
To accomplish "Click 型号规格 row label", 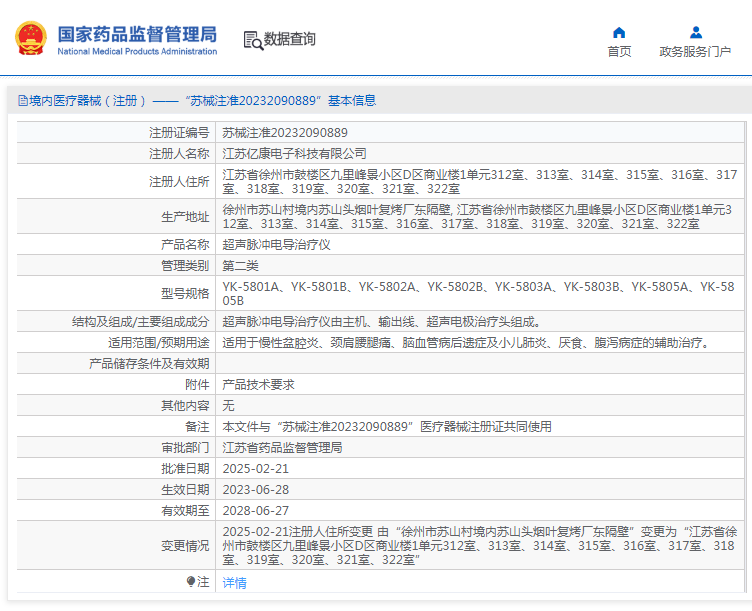I will (x=185, y=294).
